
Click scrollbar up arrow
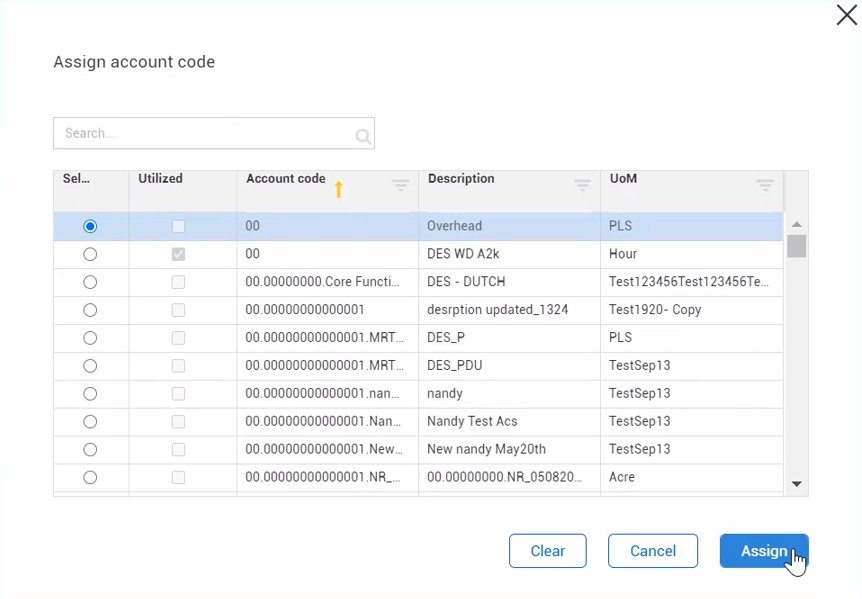pos(796,224)
